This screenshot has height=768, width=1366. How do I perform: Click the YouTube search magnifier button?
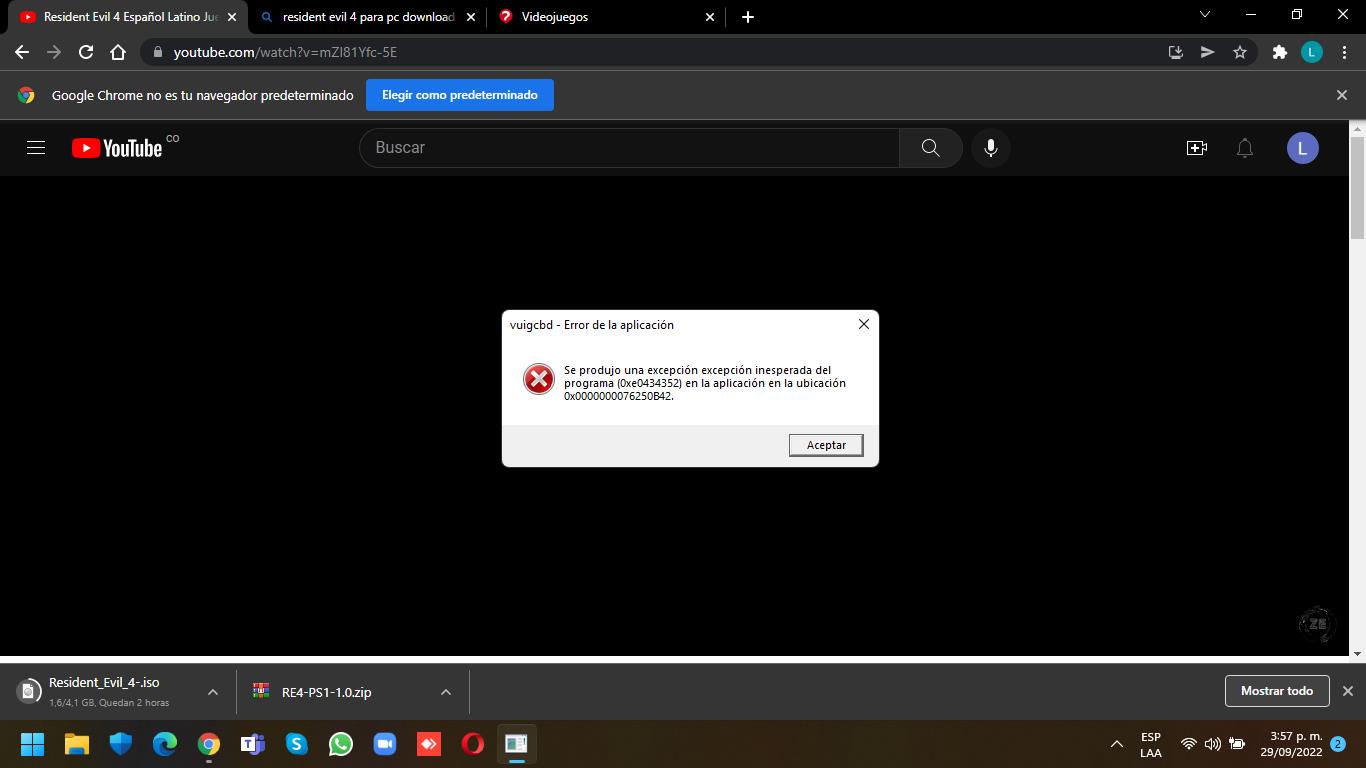[x=930, y=148]
